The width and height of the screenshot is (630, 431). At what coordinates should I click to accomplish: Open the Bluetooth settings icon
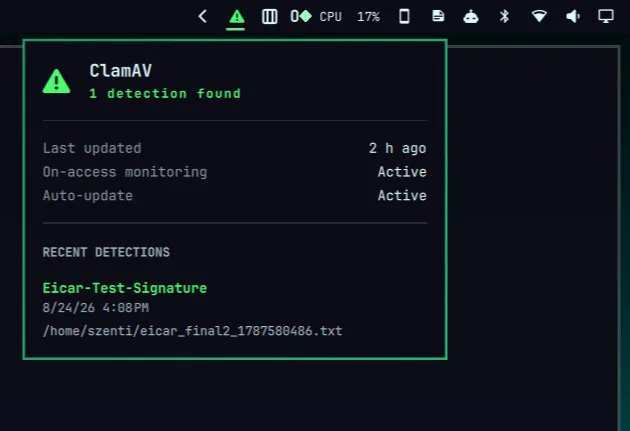(504, 16)
